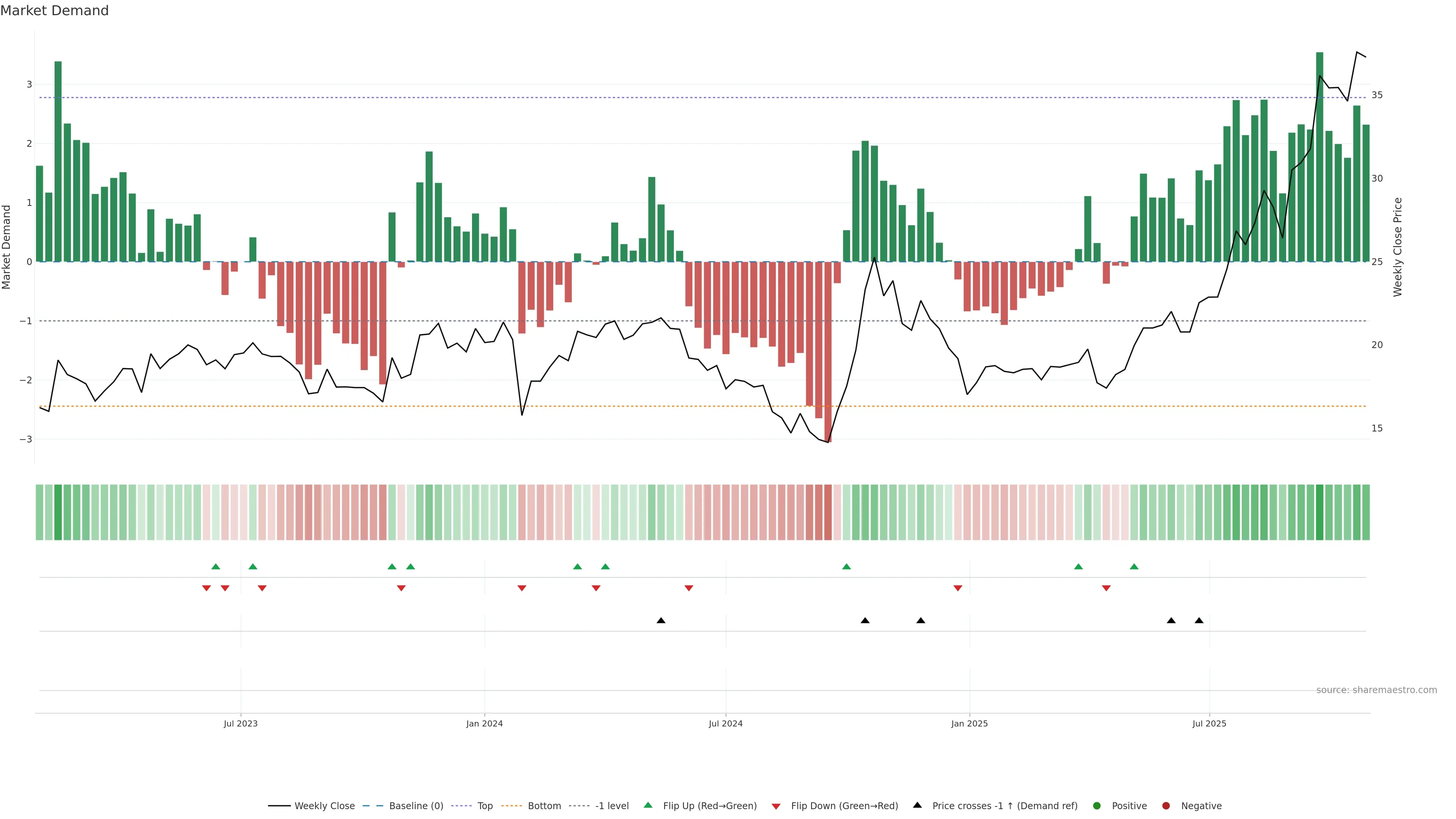The height and width of the screenshot is (819, 1456).
Task: Click the source: sharemaestro.com text
Action: tap(1376, 690)
